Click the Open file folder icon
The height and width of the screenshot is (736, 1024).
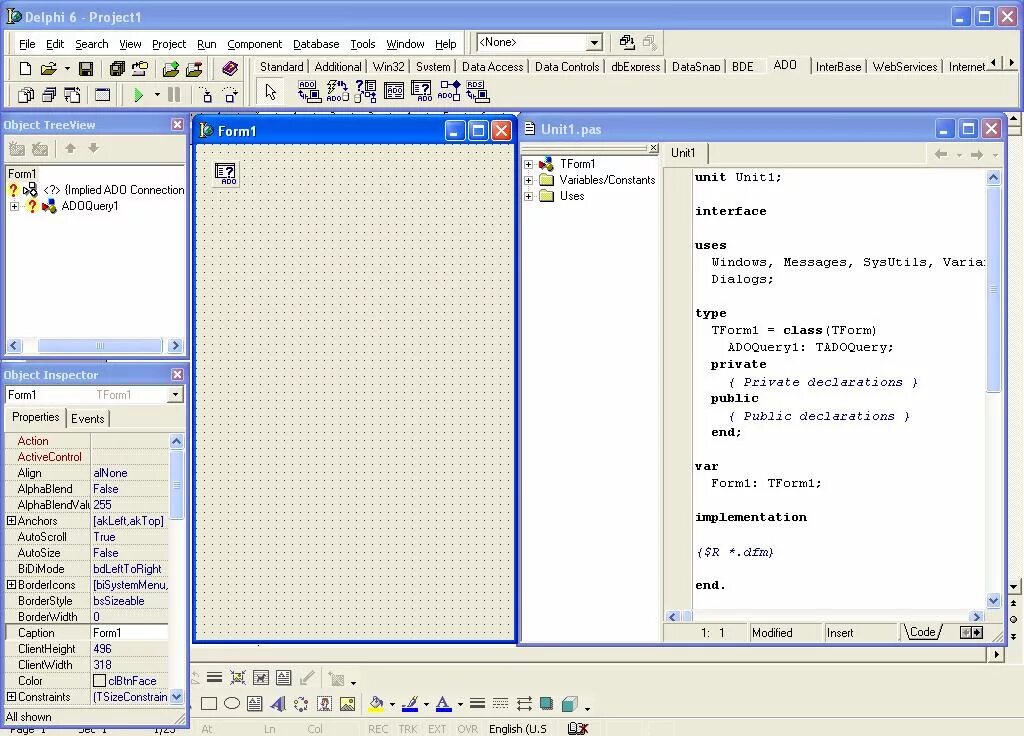point(48,68)
